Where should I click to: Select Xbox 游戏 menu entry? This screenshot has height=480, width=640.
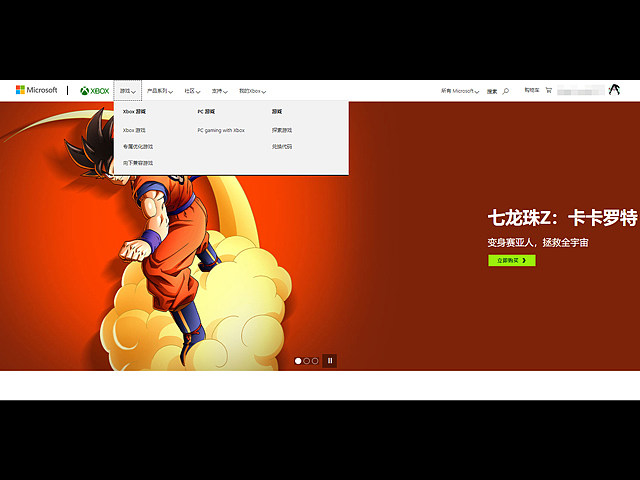tap(134, 130)
